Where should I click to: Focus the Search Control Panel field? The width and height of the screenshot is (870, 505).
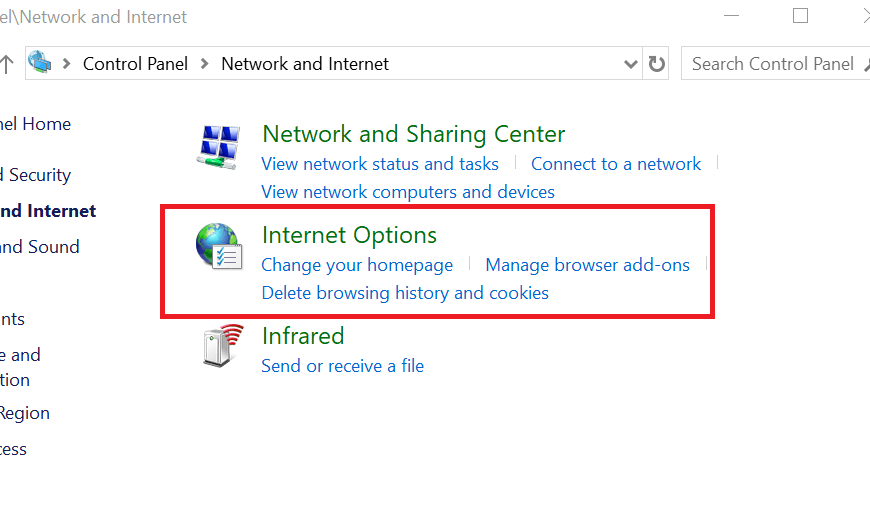pyautogui.click(x=775, y=64)
